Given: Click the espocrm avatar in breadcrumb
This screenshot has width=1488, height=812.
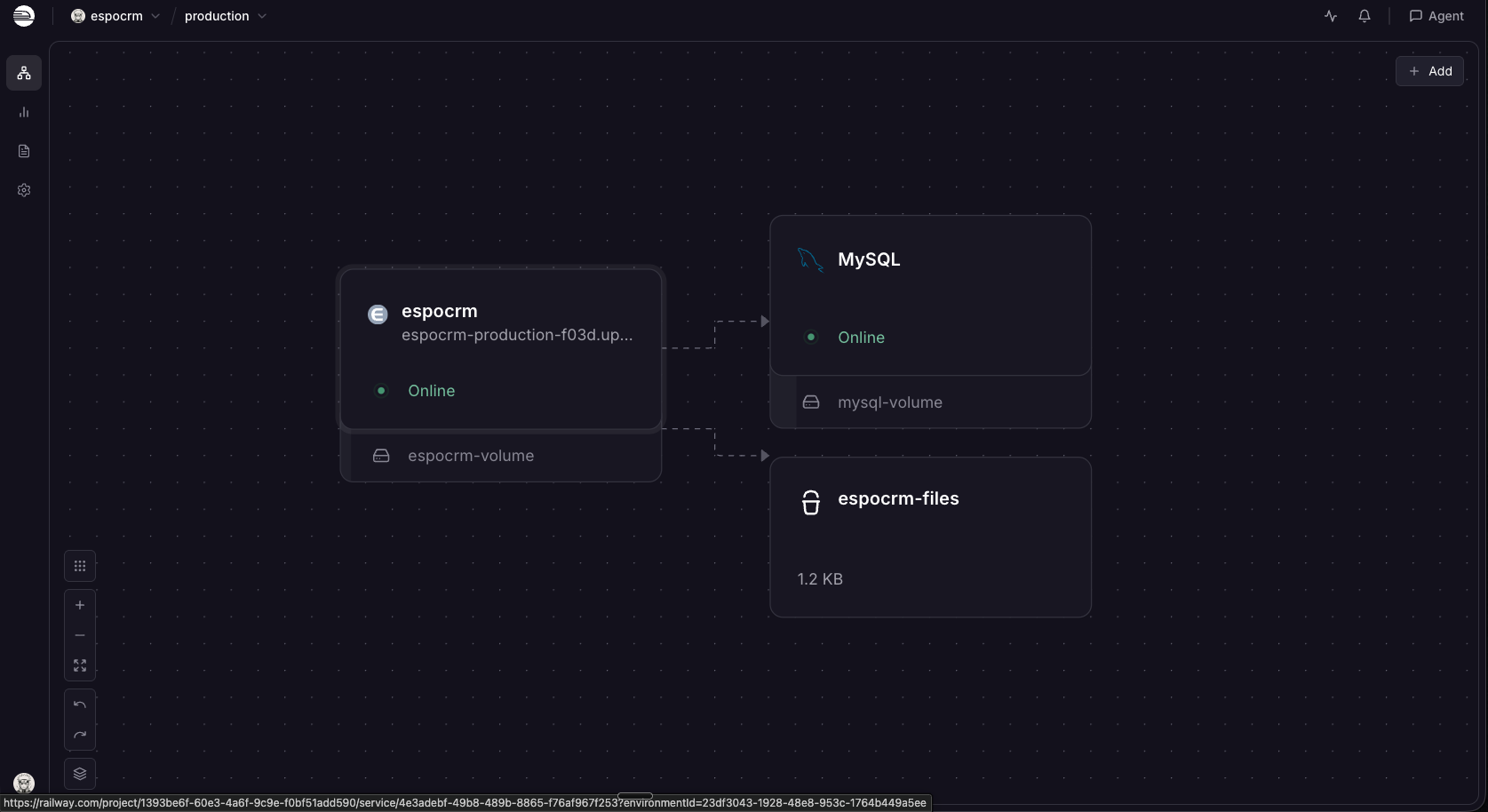Looking at the screenshot, I should point(78,16).
